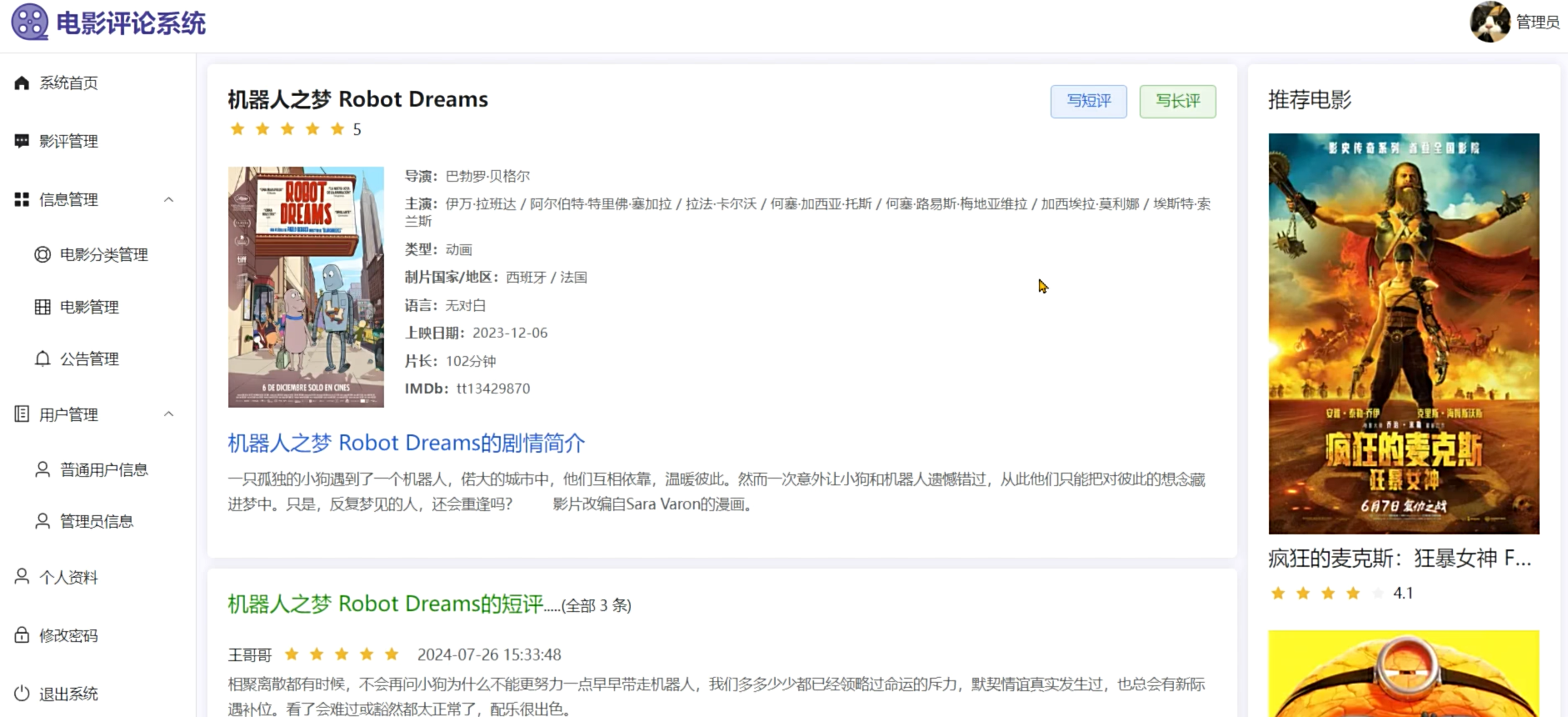This screenshot has height=717, width=1568.
Task: Click the admin avatar picture
Action: click(x=1490, y=22)
